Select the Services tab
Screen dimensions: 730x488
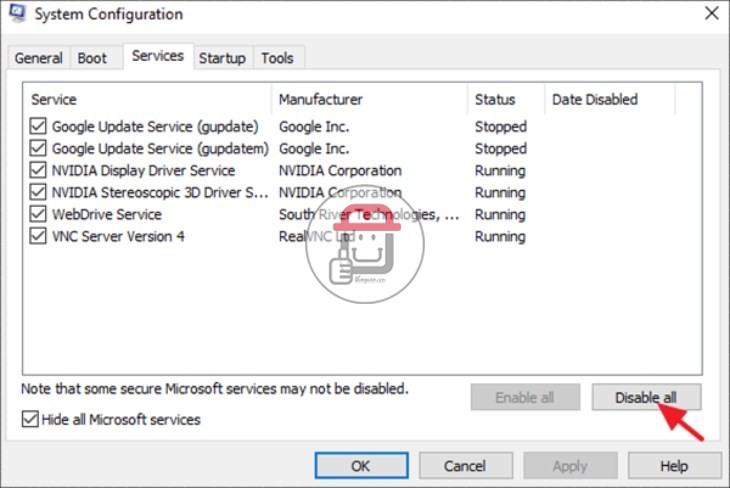(x=158, y=56)
